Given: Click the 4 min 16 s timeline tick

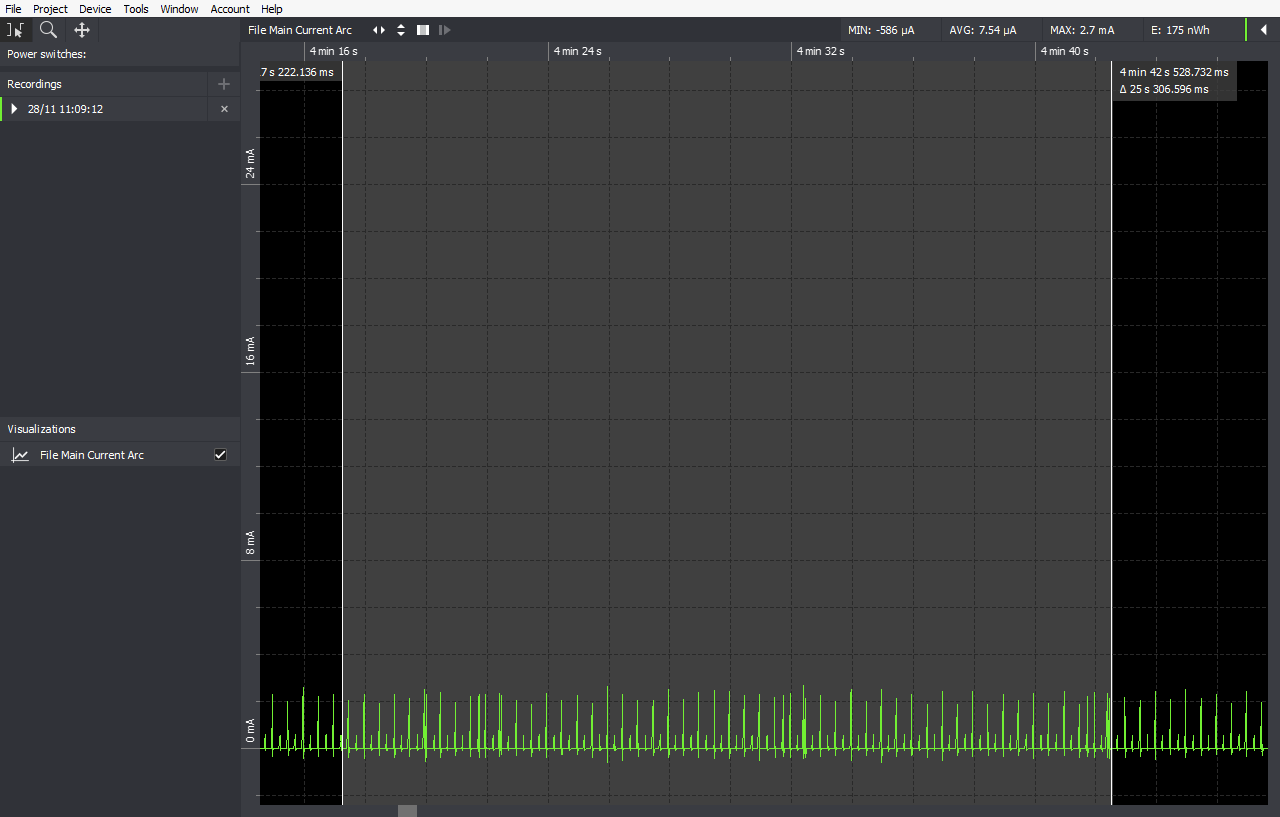Looking at the screenshot, I should coord(333,51).
